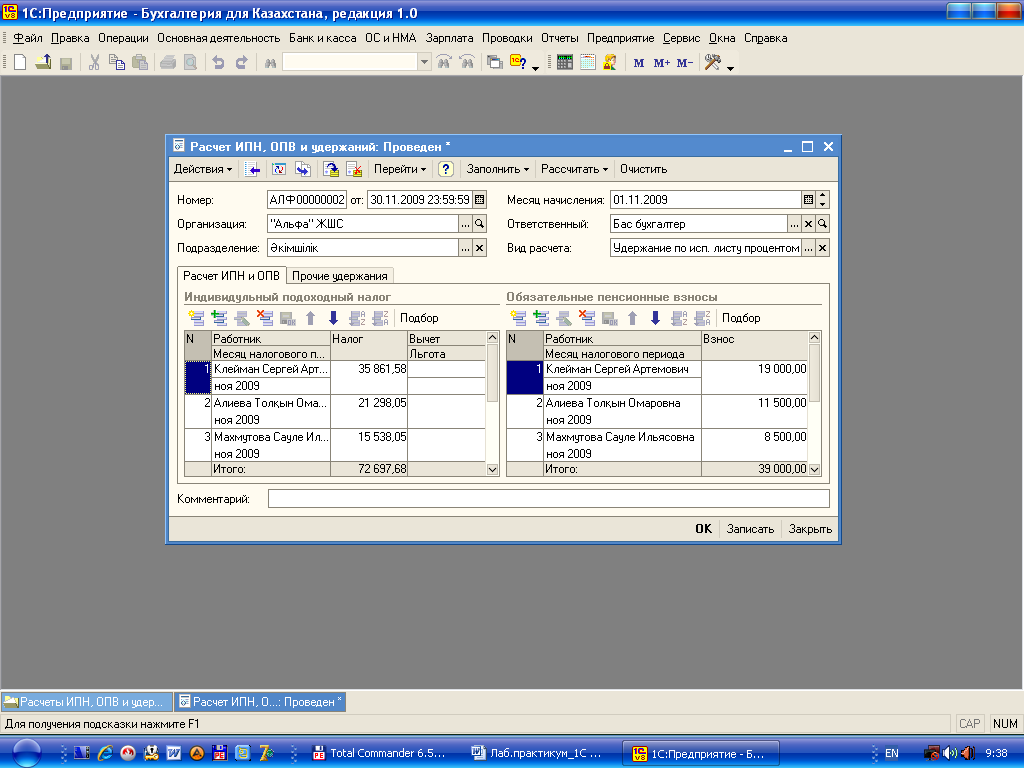This screenshot has width=1024, height=768.
Task: Clear the Вид расчета field with X
Action: coord(822,248)
